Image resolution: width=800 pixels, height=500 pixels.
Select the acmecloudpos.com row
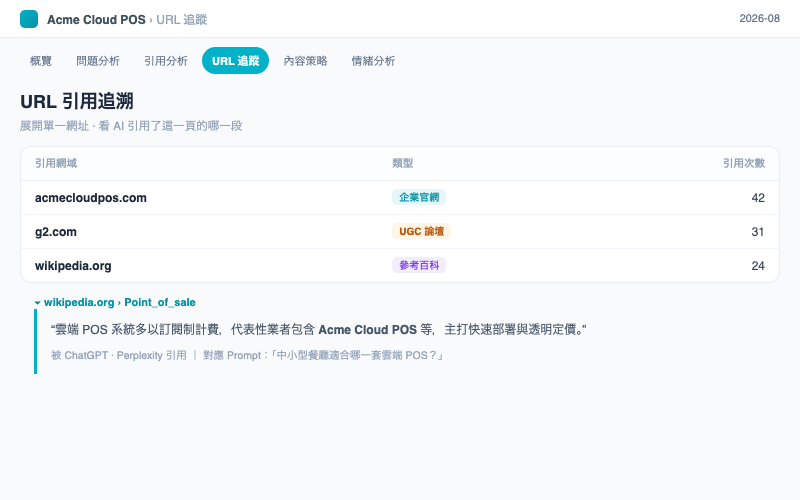(x=400, y=197)
